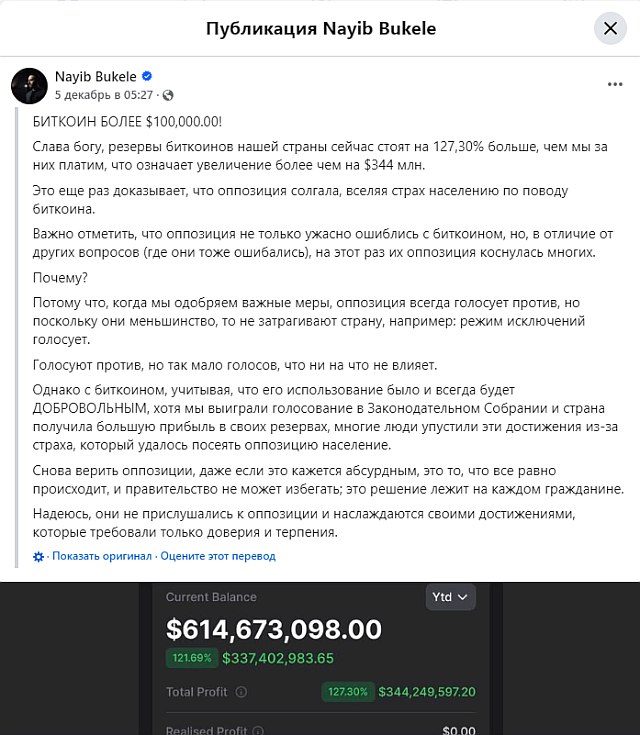Close the Nayib Bukele publication dialog

point(610,29)
